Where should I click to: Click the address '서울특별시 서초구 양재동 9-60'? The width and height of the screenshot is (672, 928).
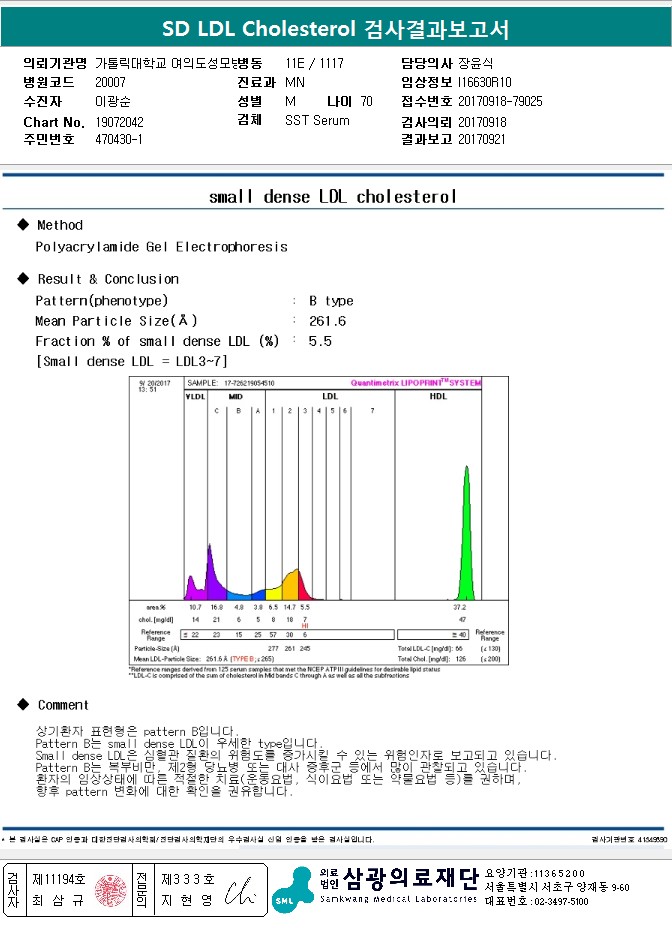pos(557,887)
